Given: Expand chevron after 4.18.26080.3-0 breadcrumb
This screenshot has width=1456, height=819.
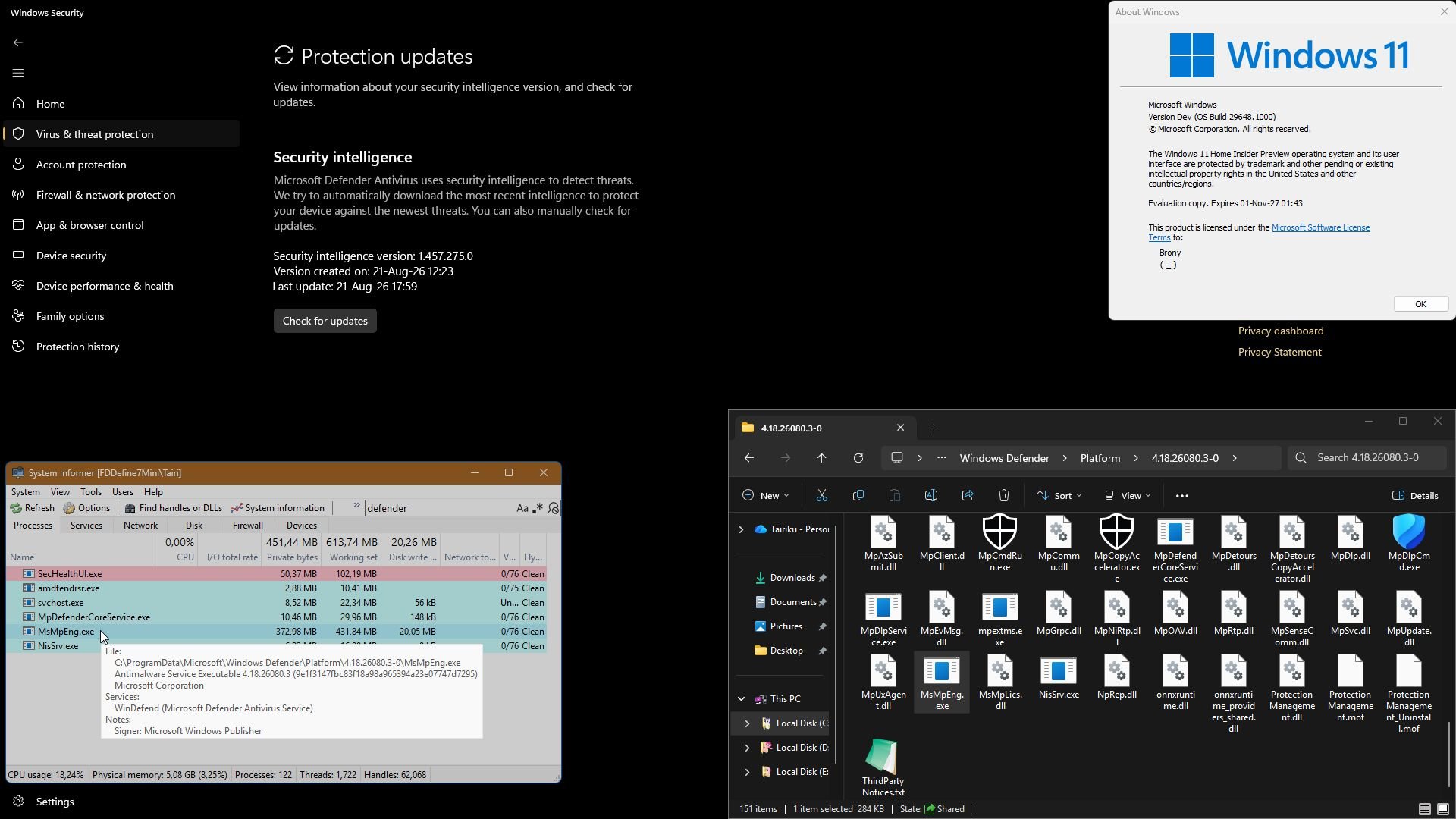Looking at the screenshot, I should point(1235,458).
